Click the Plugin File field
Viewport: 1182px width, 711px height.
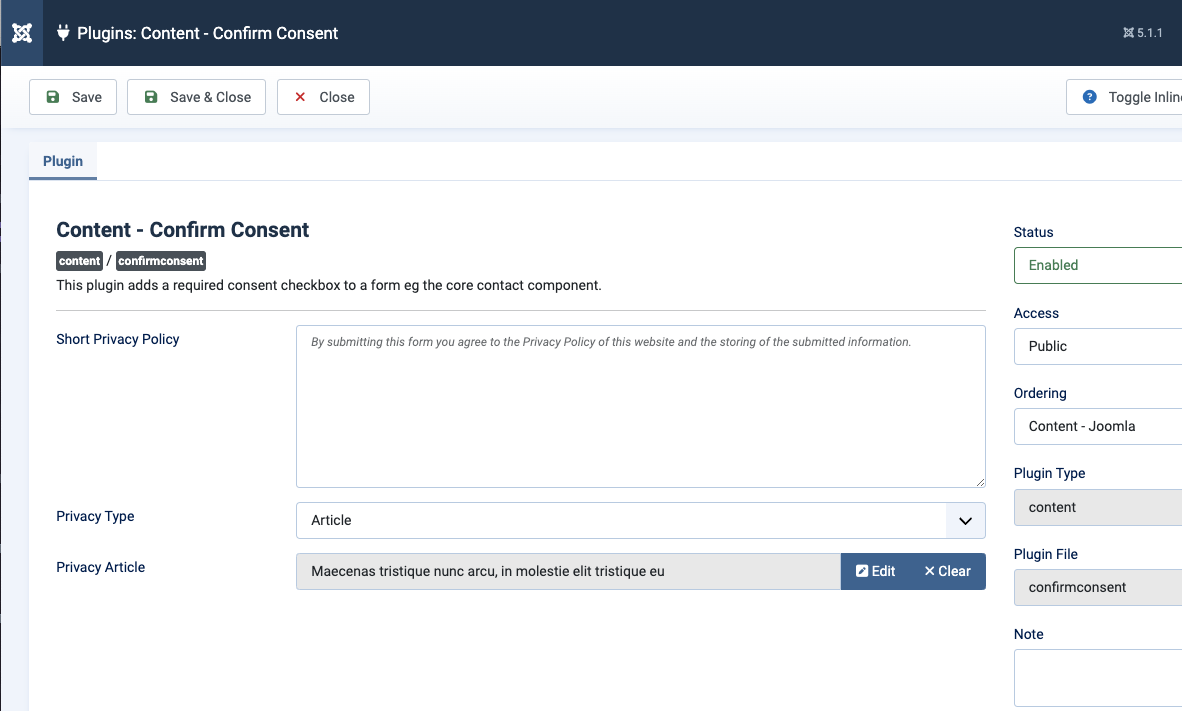(x=1097, y=587)
